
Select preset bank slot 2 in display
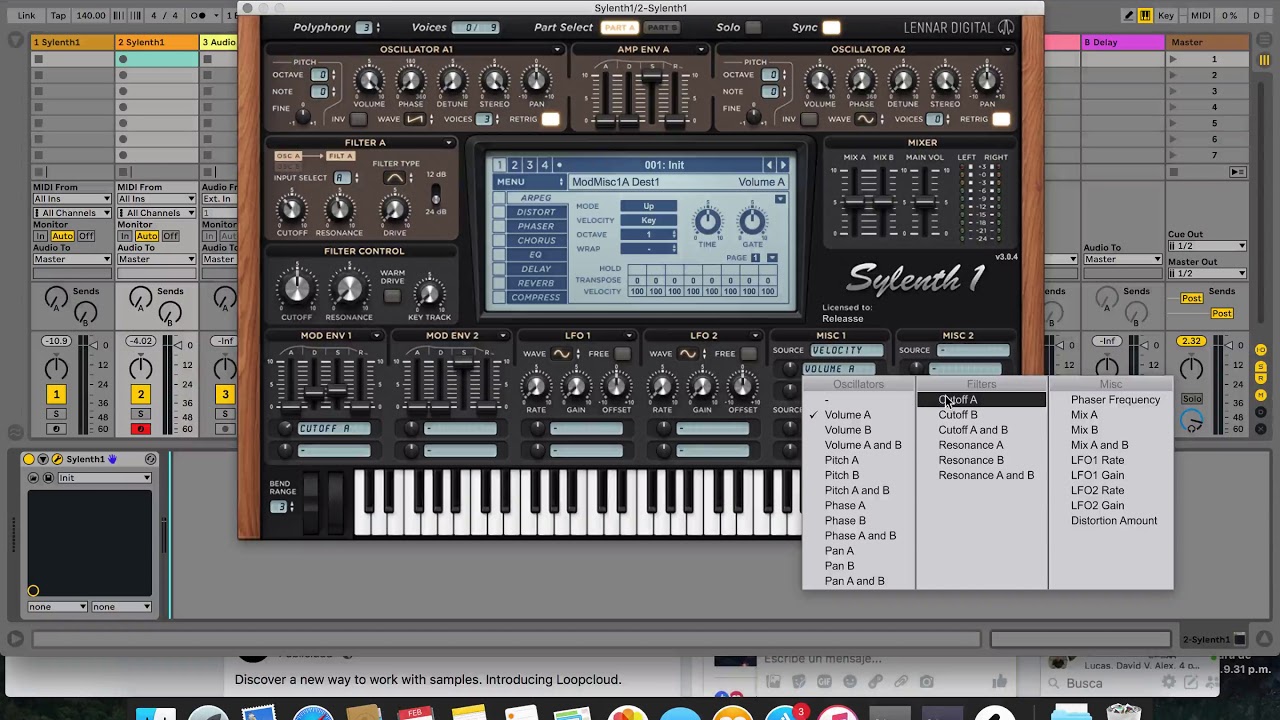514,165
